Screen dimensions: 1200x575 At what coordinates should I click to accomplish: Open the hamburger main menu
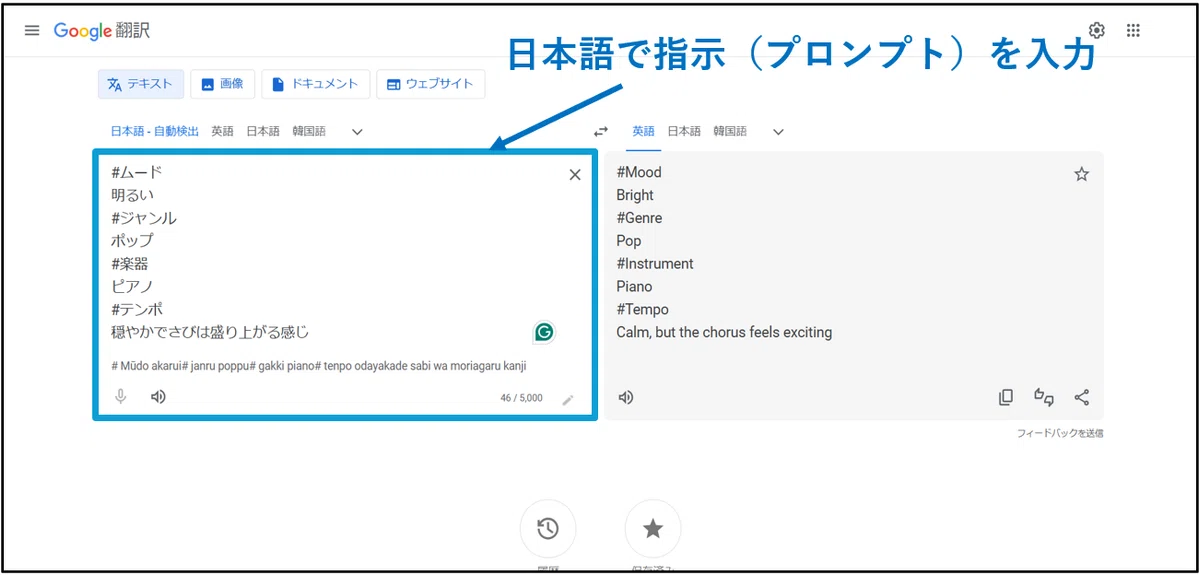coord(32,30)
